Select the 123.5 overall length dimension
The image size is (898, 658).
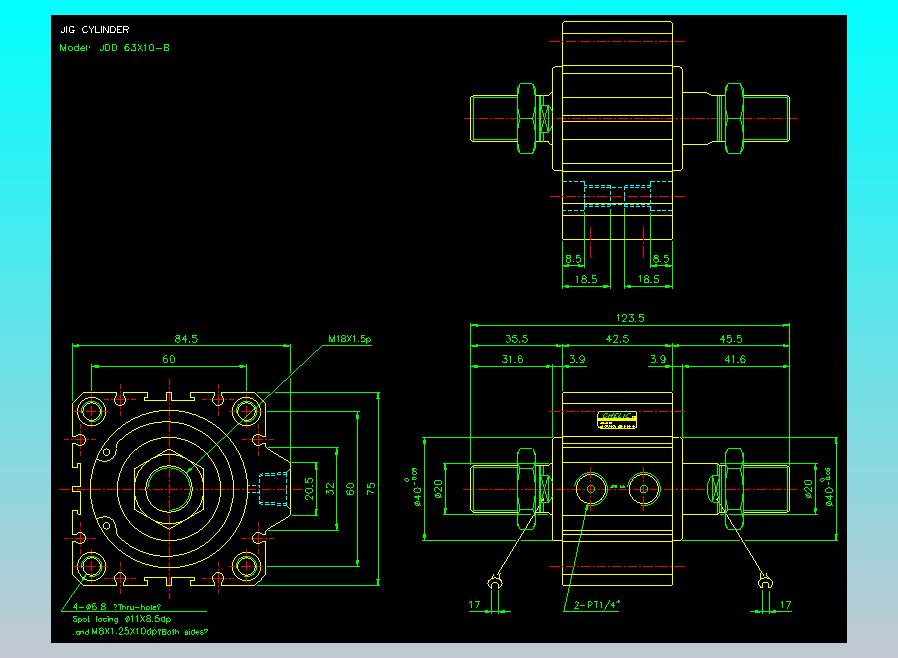click(x=630, y=318)
